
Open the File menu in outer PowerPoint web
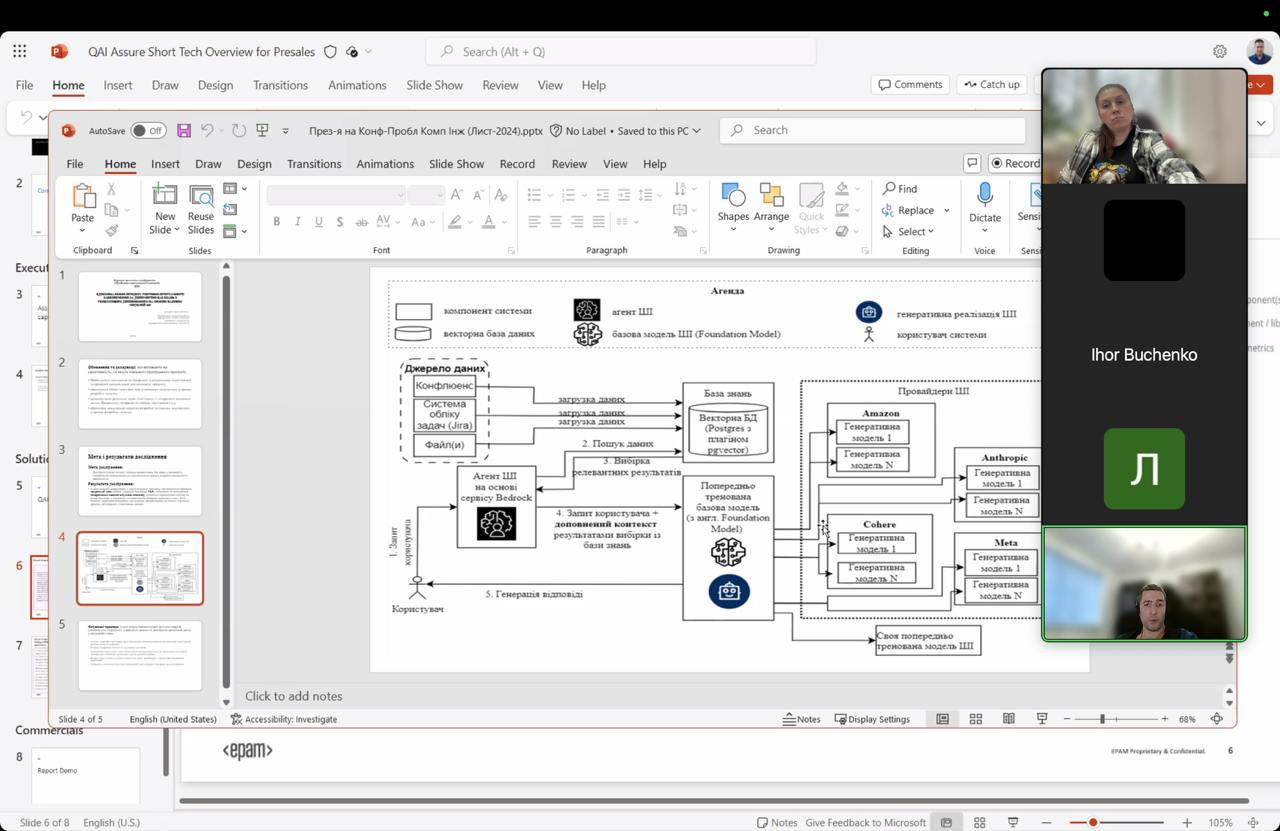coord(24,85)
